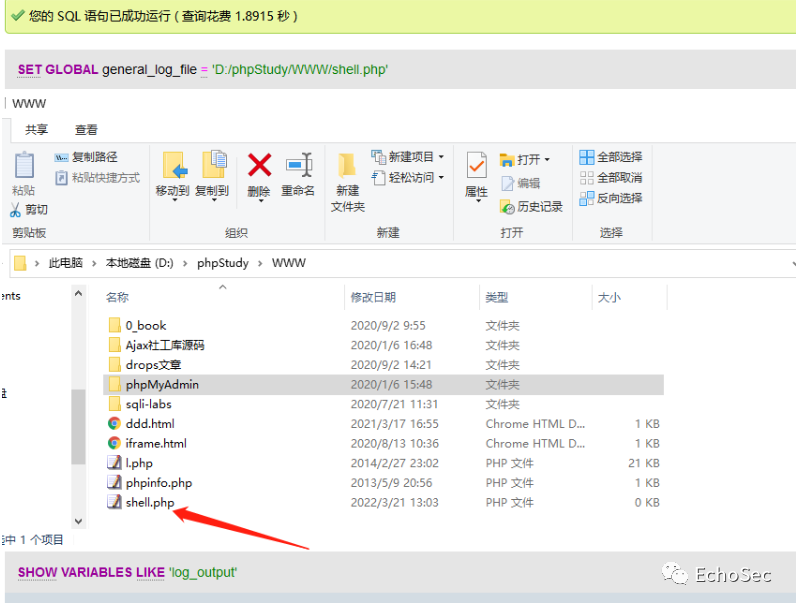797x607 pixels.
Task: Click SHOW VARIABLES LIKE query text
Action: pos(127,572)
